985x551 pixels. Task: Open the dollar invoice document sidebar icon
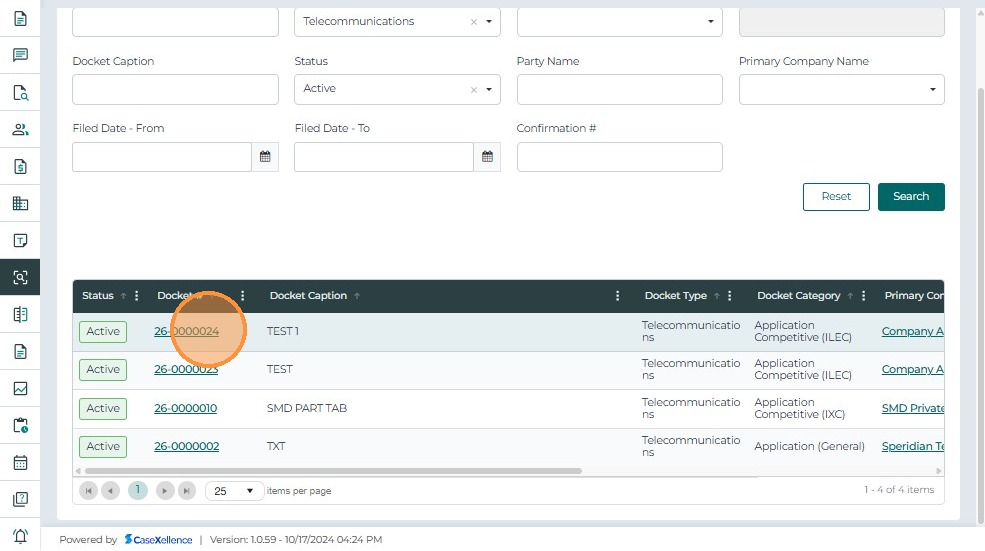coord(20,167)
